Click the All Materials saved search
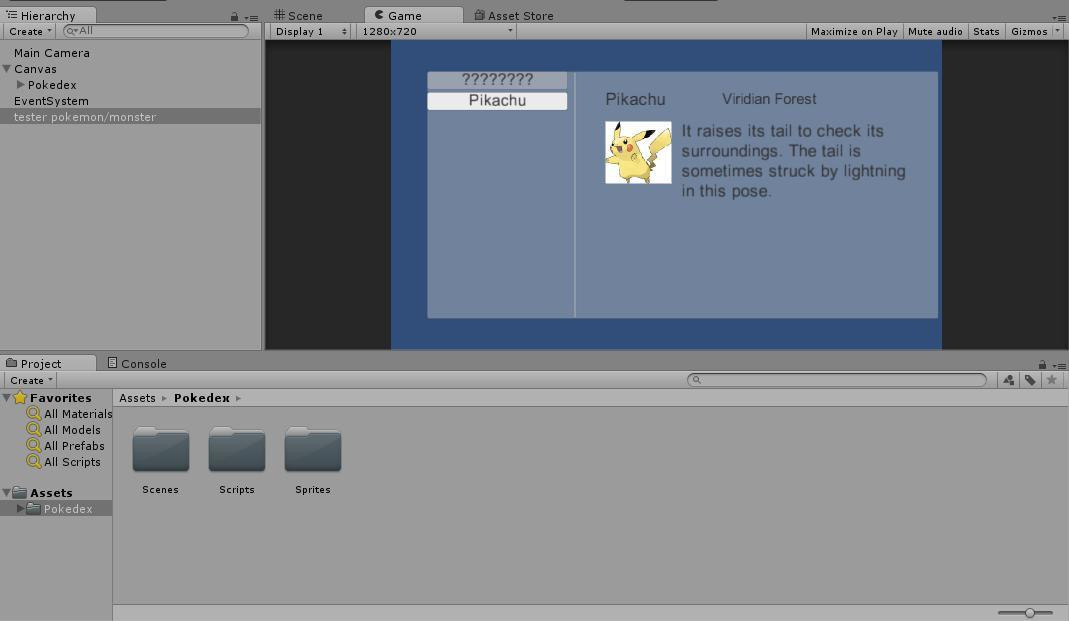Image resolution: width=1069 pixels, height=621 pixels. point(69,414)
